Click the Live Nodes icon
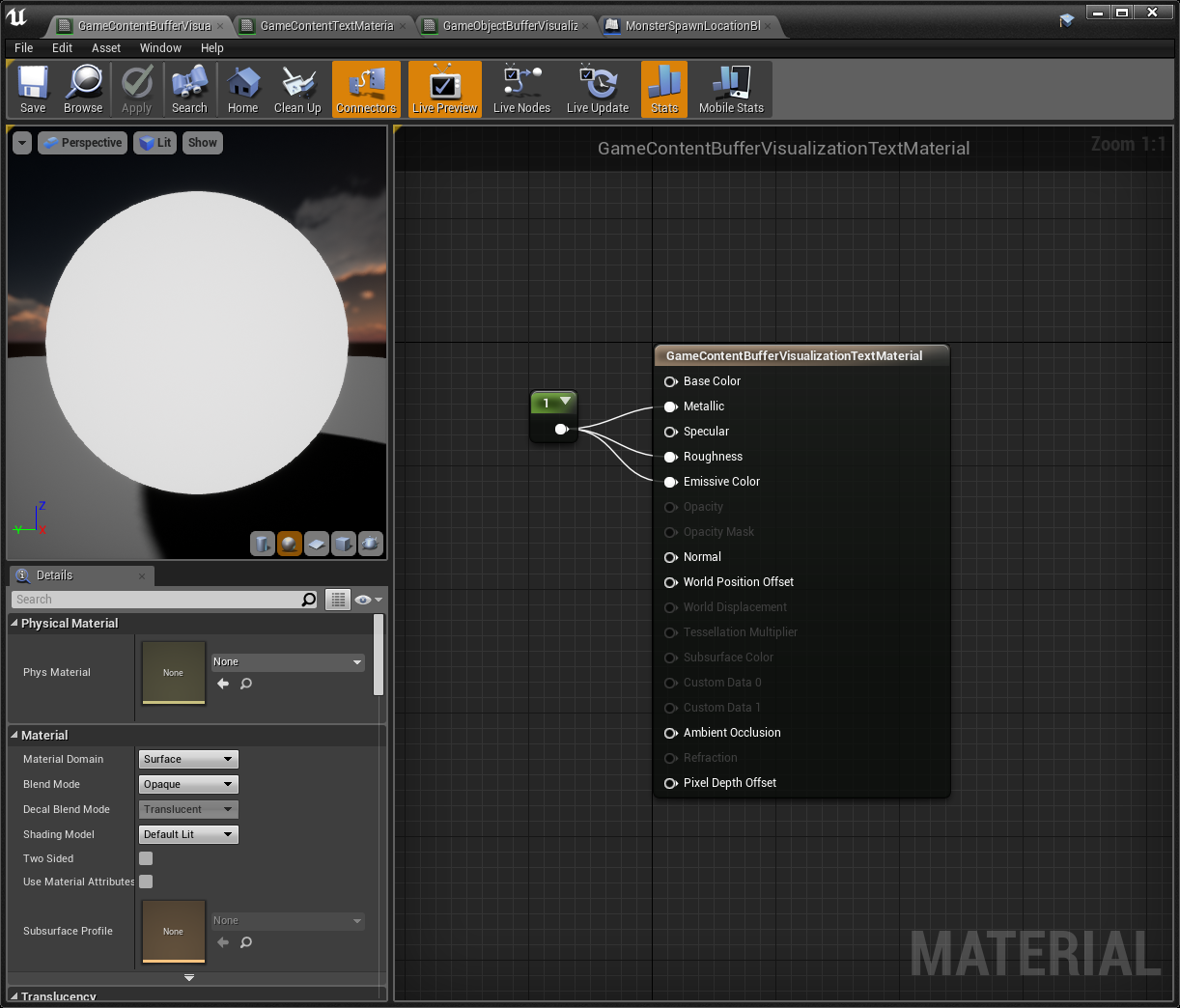1180x1008 pixels. (521, 89)
